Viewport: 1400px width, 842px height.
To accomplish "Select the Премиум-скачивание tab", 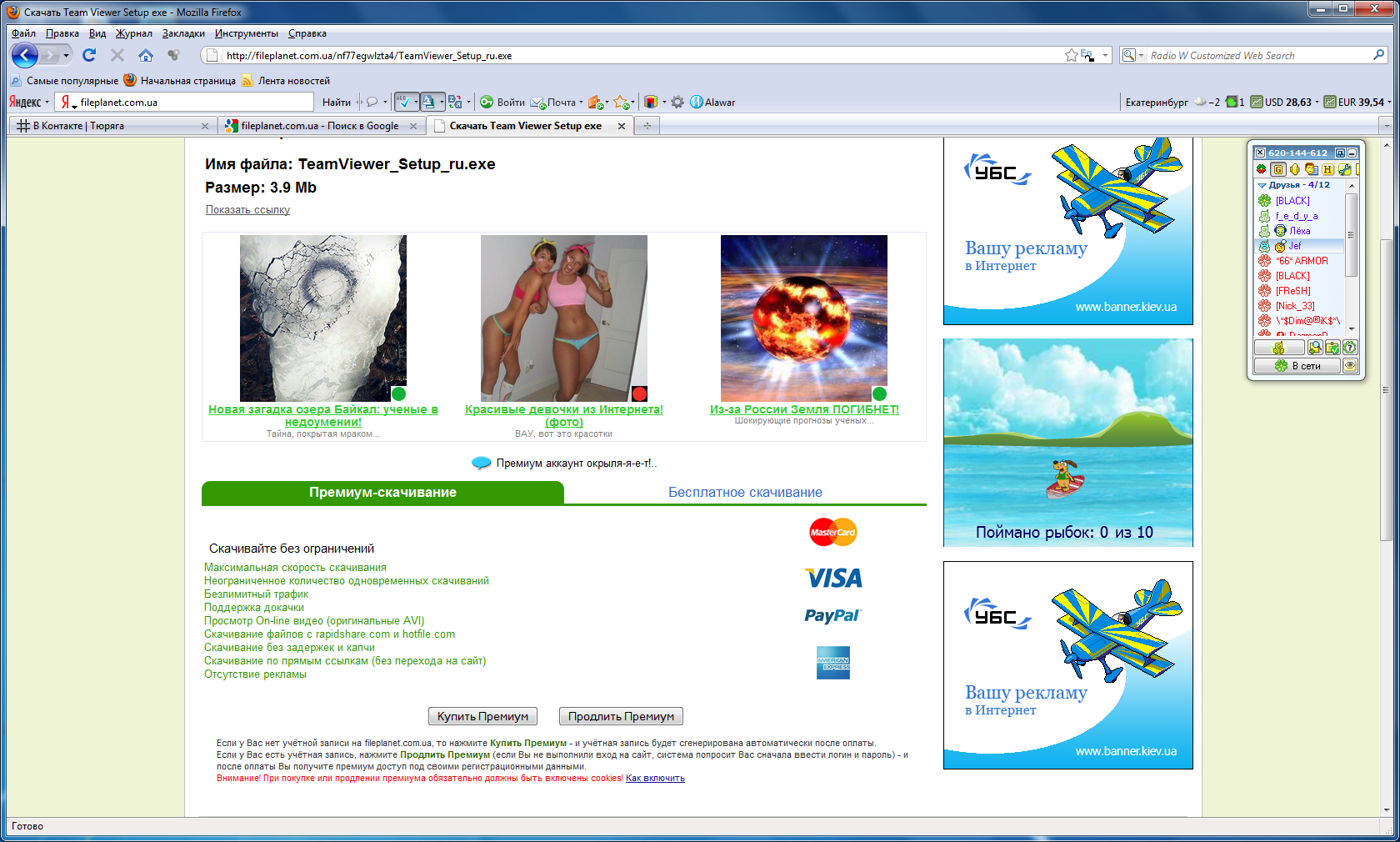I will coord(382,493).
